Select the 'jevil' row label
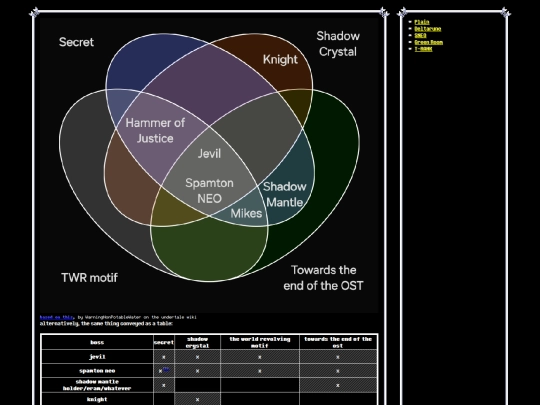The height and width of the screenshot is (405, 540). (x=97, y=357)
